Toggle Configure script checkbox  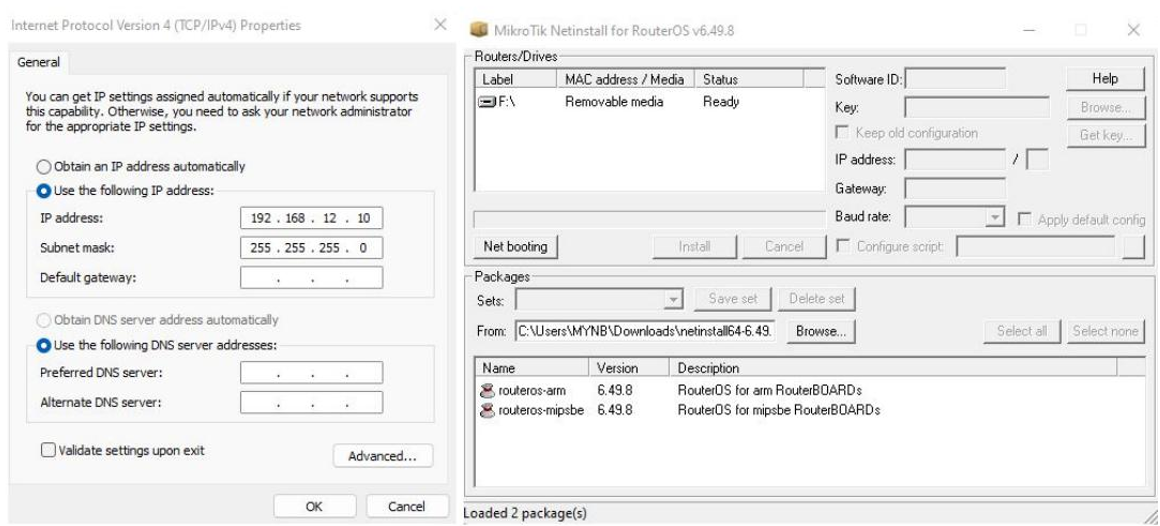842,246
